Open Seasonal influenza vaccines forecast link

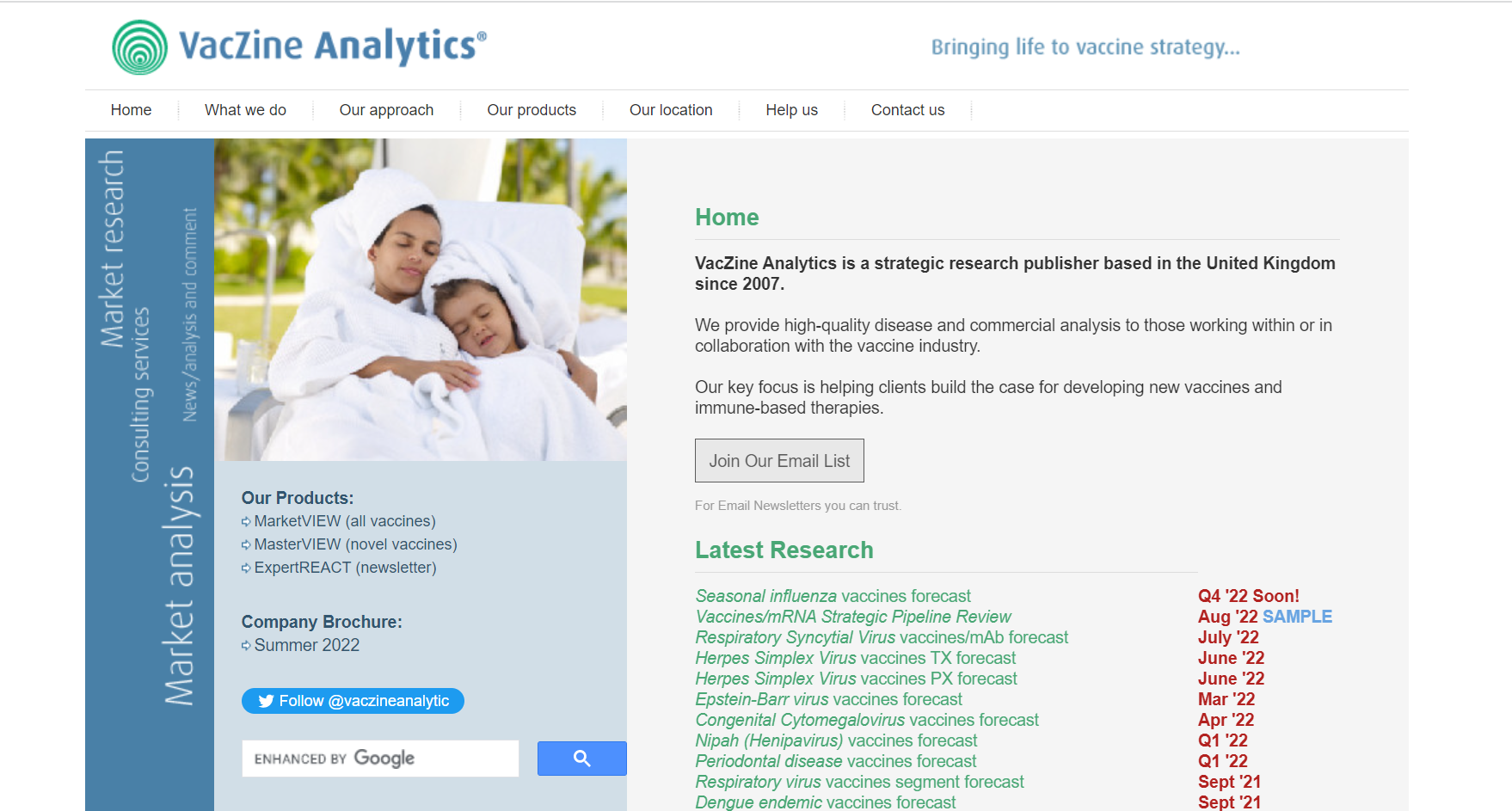[x=833, y=596]
